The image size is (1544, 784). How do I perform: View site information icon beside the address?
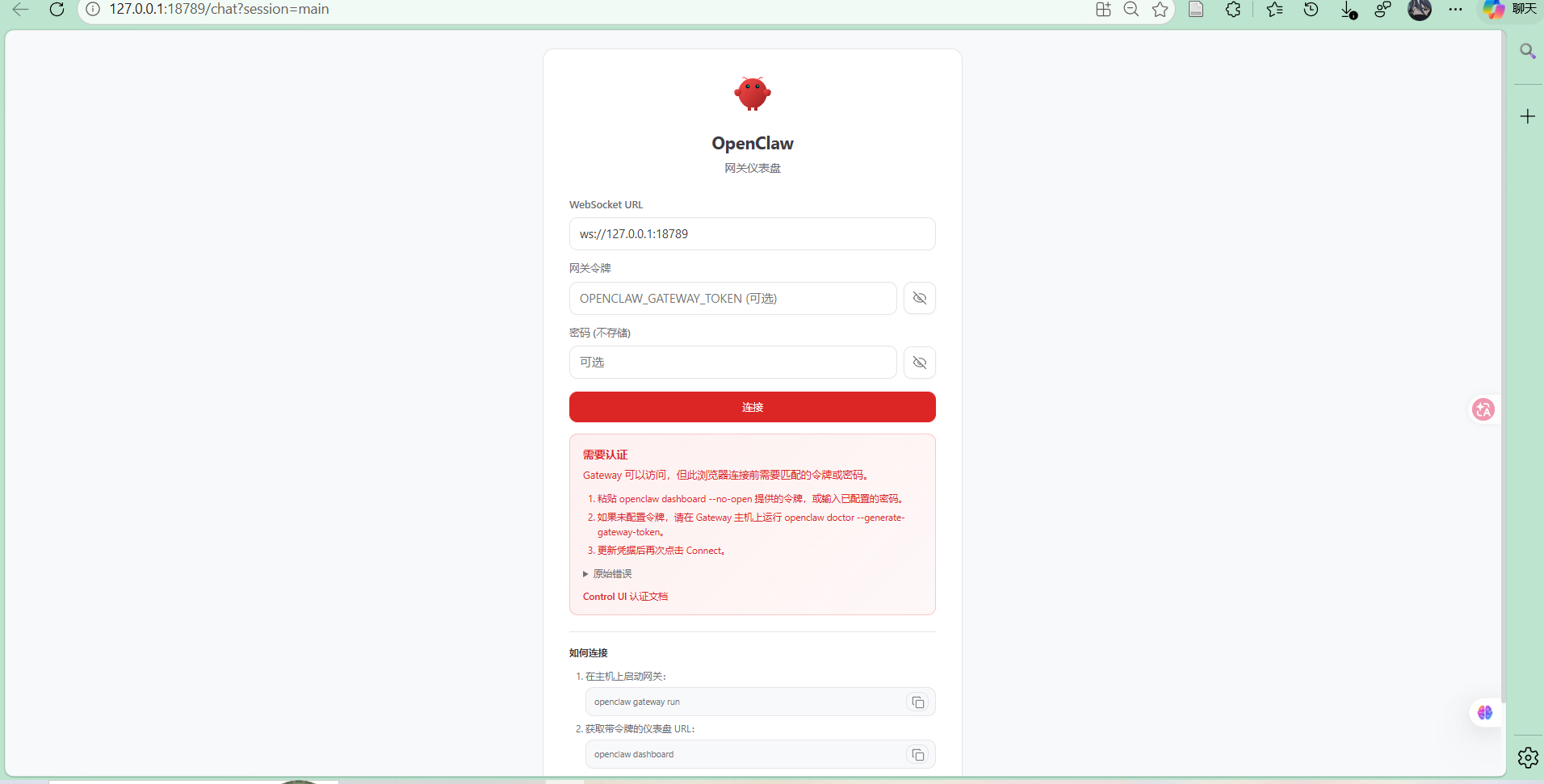pos(93,9)
